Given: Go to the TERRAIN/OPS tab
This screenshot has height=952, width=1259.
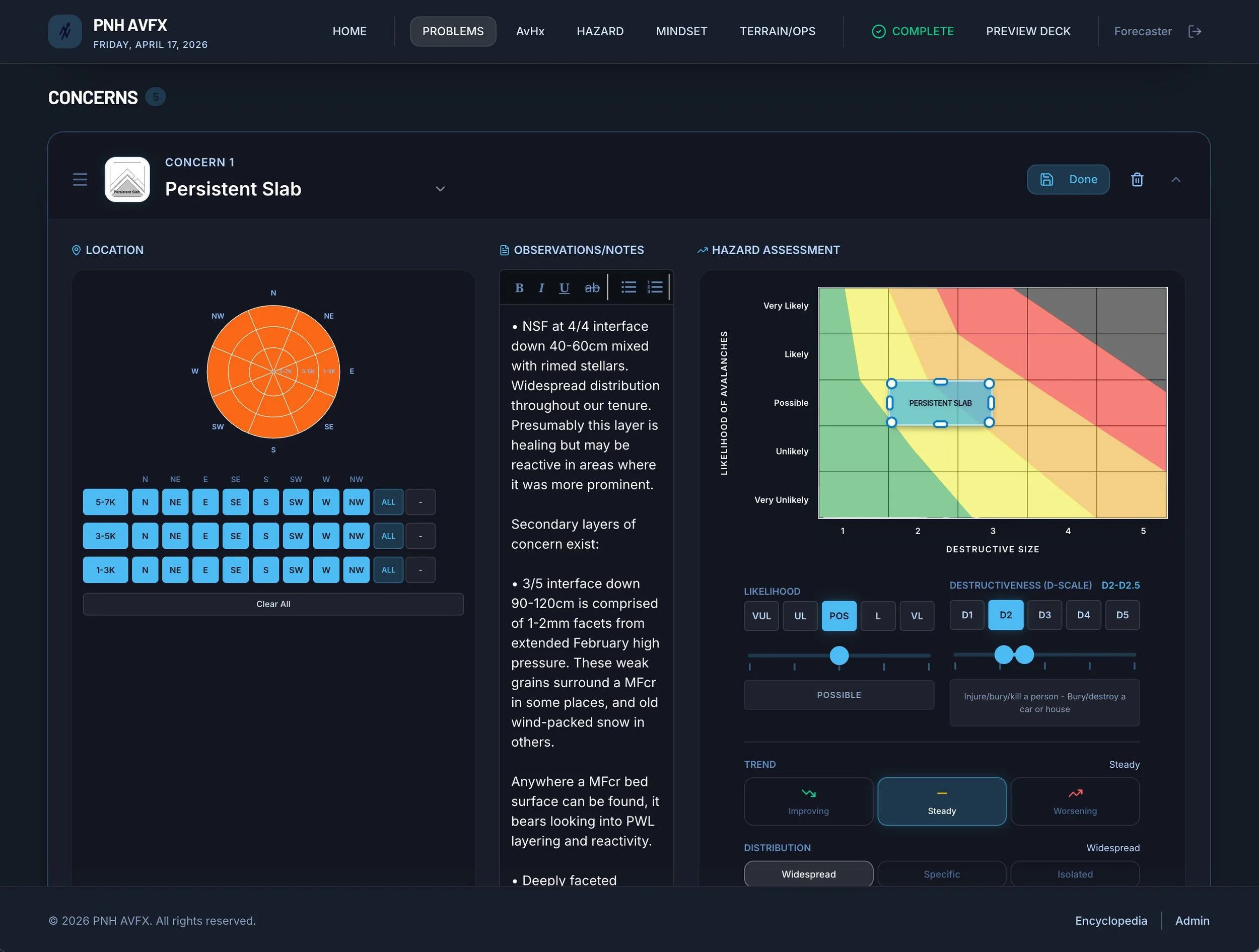Looking at the screenshot, I should click(777, 31).
